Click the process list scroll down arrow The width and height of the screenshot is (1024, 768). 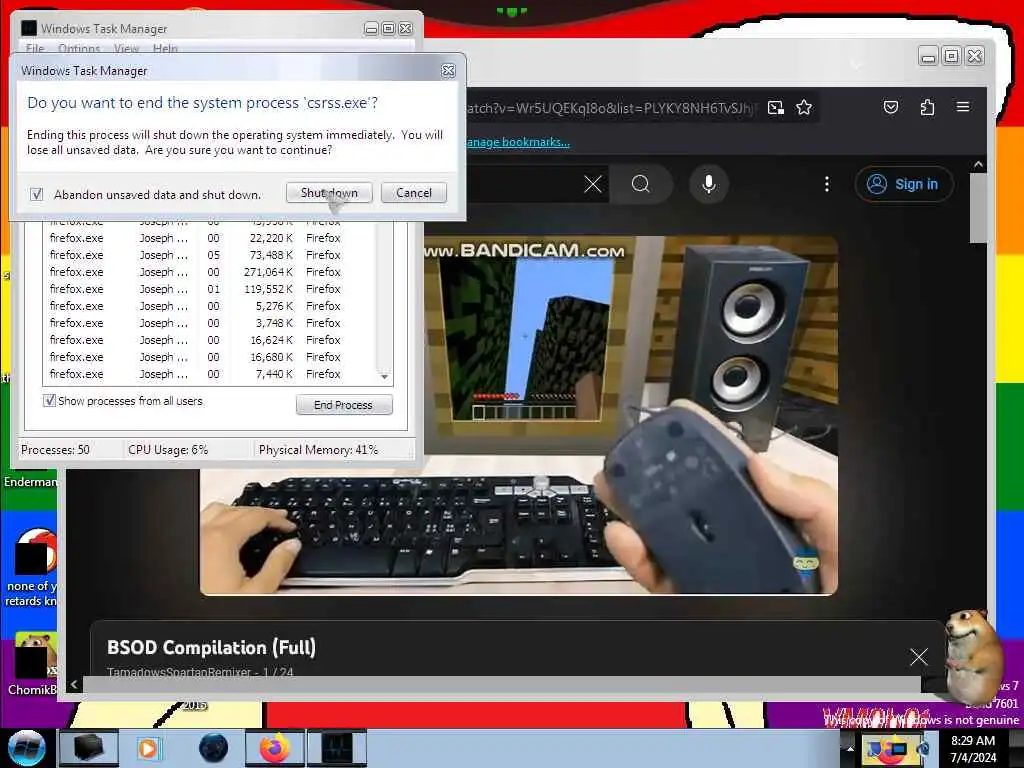tap(385, 376)
